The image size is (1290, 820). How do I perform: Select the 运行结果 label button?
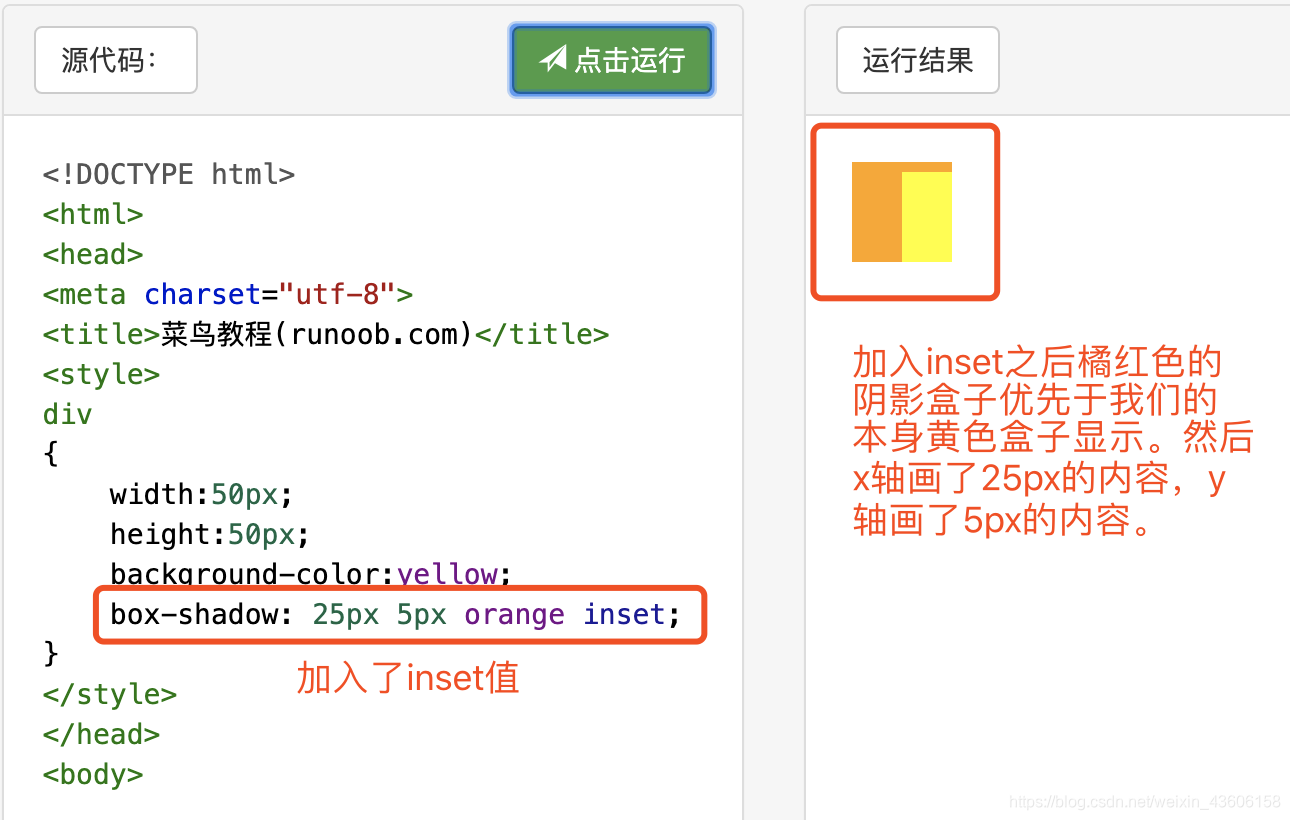[x=918, y=60]
